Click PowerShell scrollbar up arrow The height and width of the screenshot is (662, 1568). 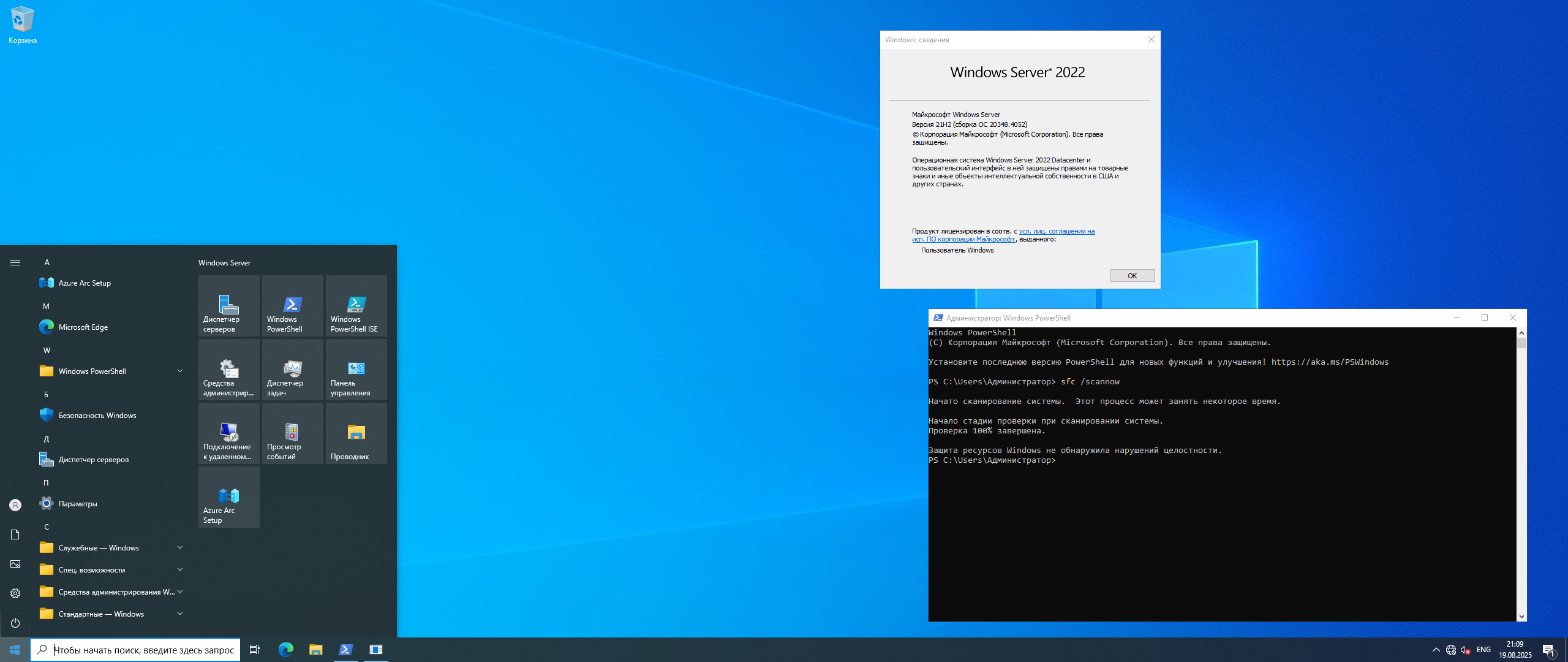pos(1521,332)
